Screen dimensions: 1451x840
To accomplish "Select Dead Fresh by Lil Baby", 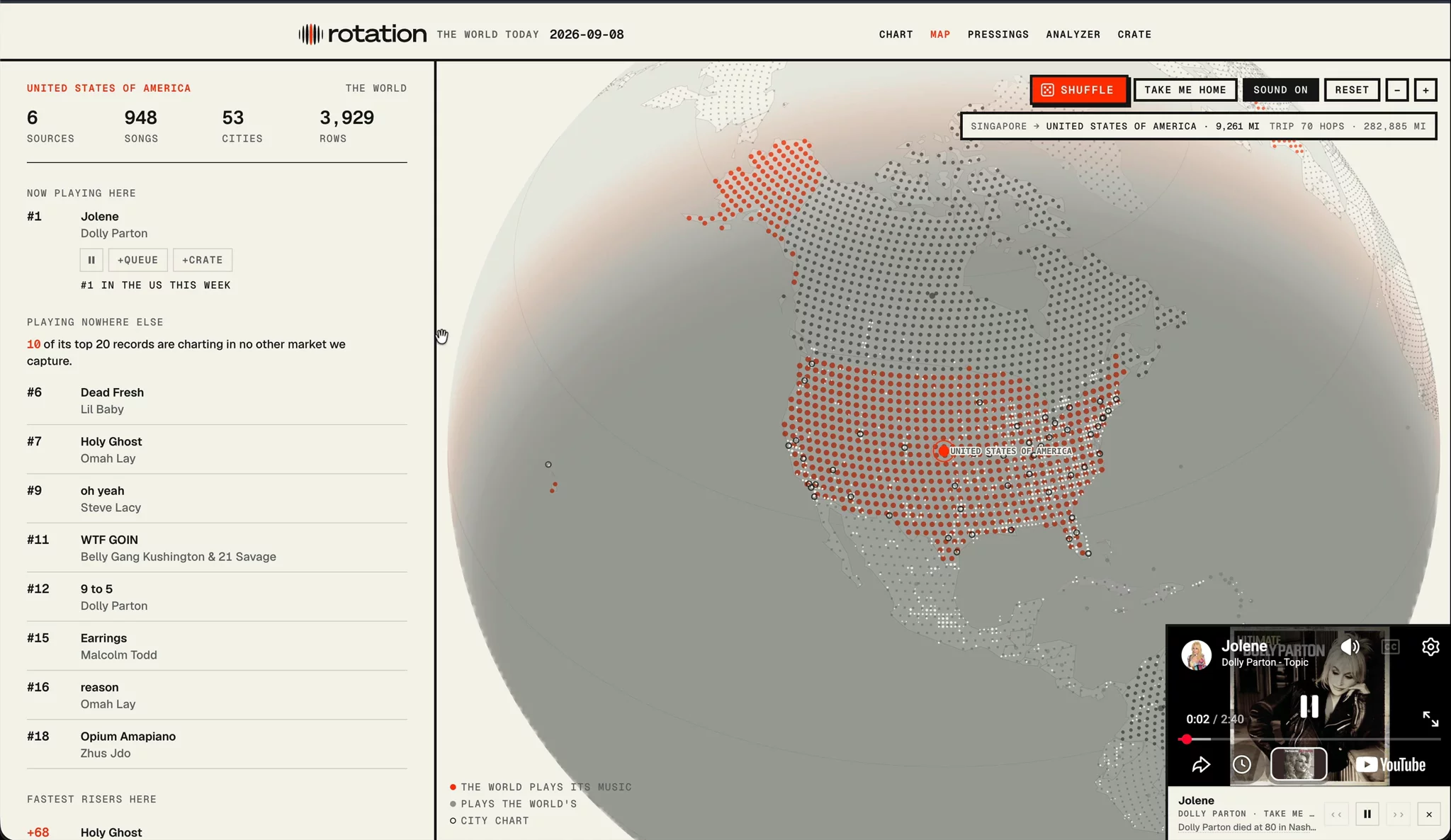I will 217,401.
